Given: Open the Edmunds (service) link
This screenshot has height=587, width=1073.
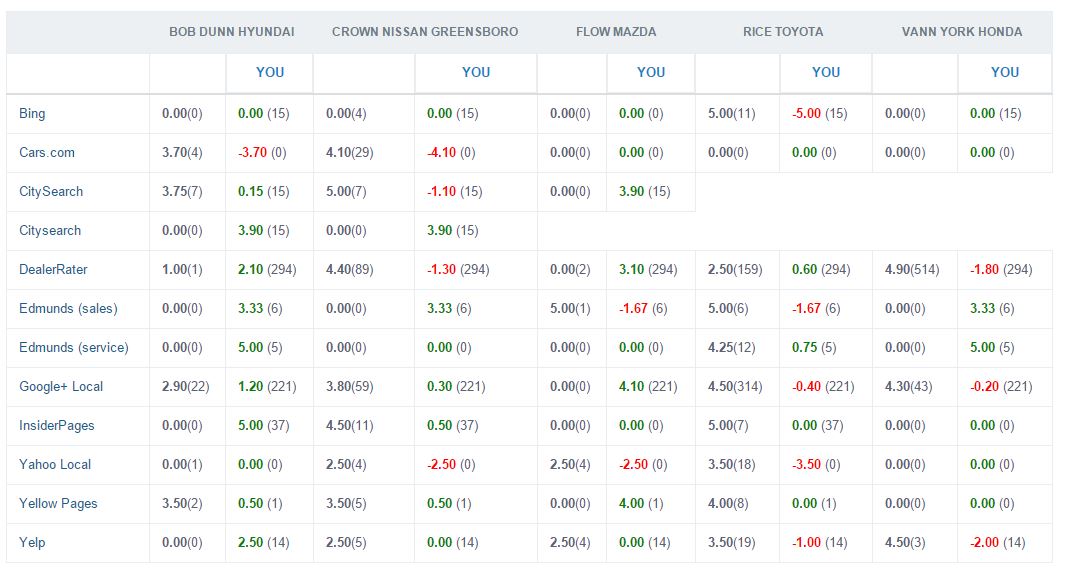Looking at the screenshot, I should 73,348.
